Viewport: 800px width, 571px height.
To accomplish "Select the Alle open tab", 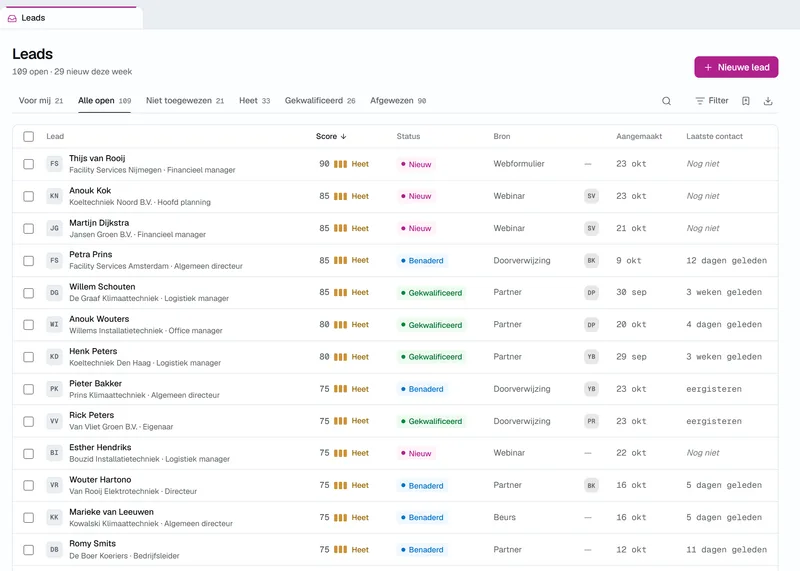I will click(x=105, y=101).
